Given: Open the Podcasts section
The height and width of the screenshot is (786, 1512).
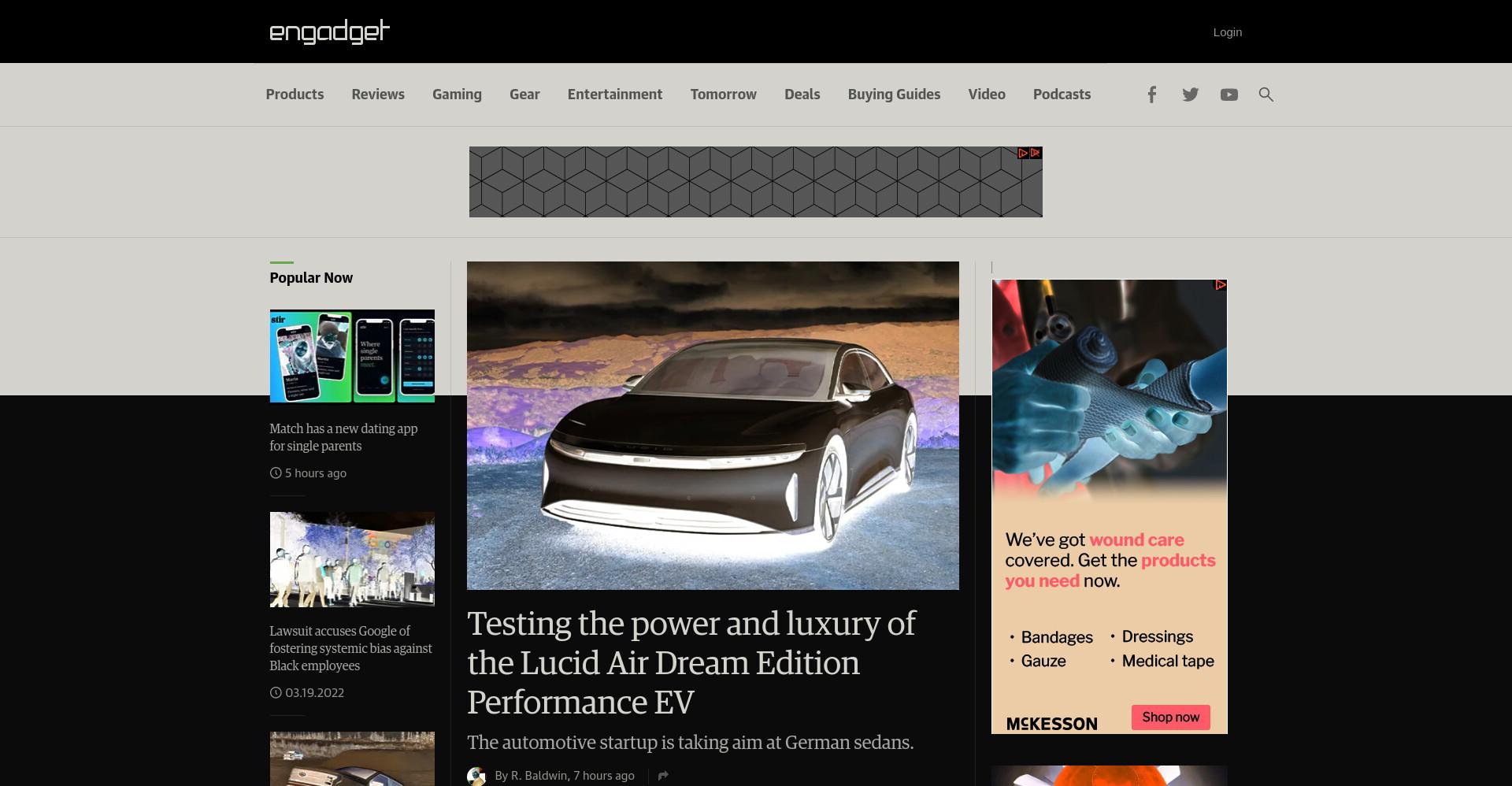Looking at the screenshot, I should (x=1062, y=95).
